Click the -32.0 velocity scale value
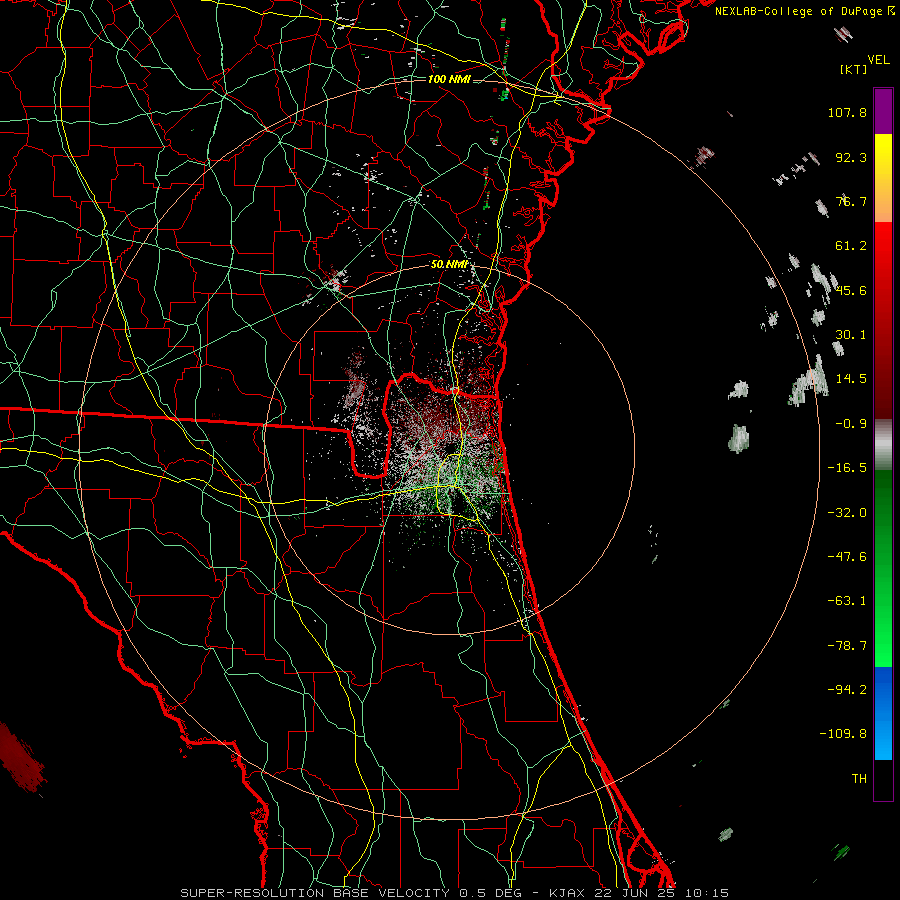900x900 pixels. point(847,513)
